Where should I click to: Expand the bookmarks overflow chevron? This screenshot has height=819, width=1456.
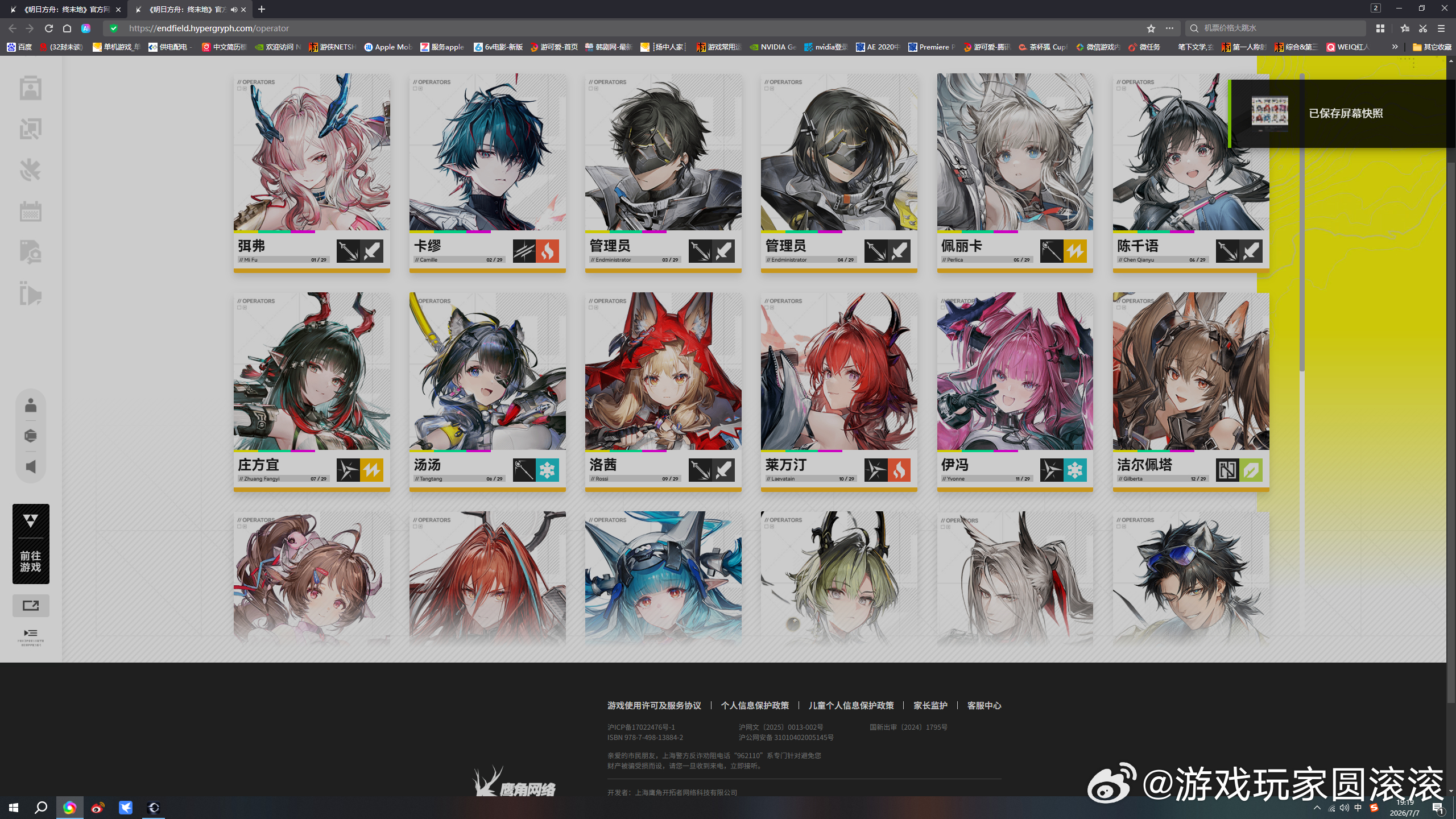[1395, 47]
